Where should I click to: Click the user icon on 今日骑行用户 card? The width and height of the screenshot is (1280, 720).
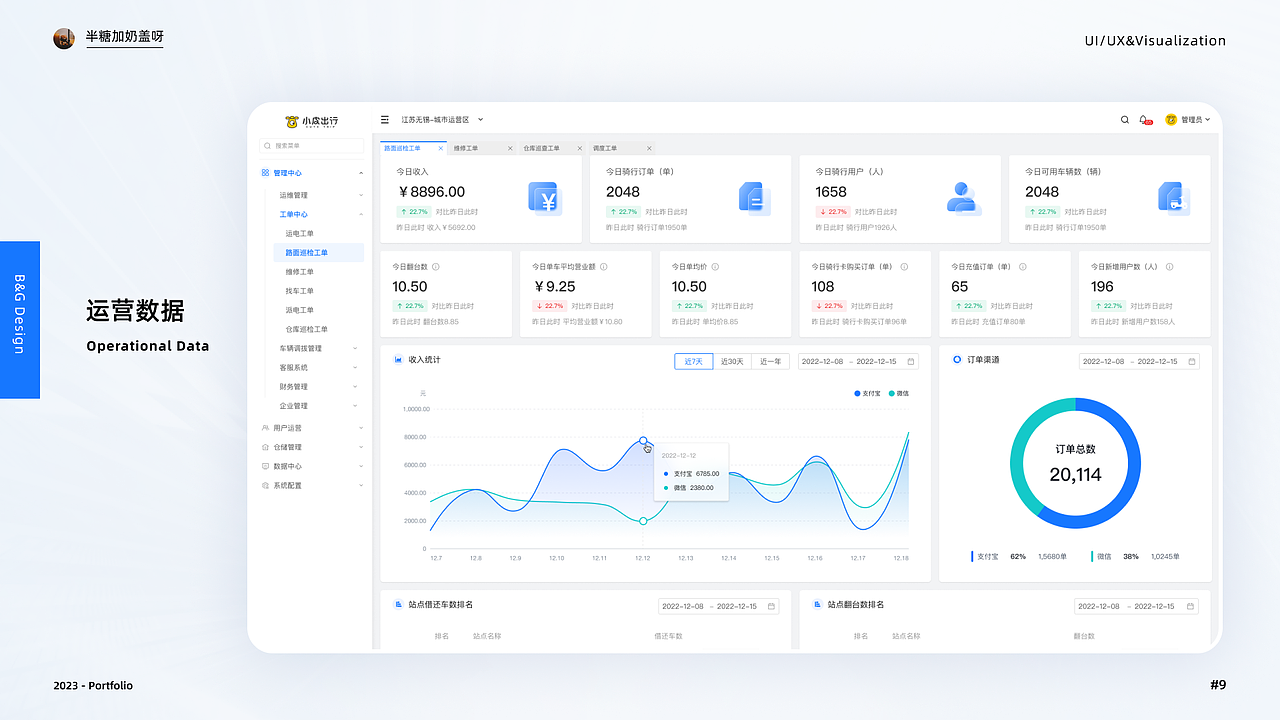click(964, 198)
